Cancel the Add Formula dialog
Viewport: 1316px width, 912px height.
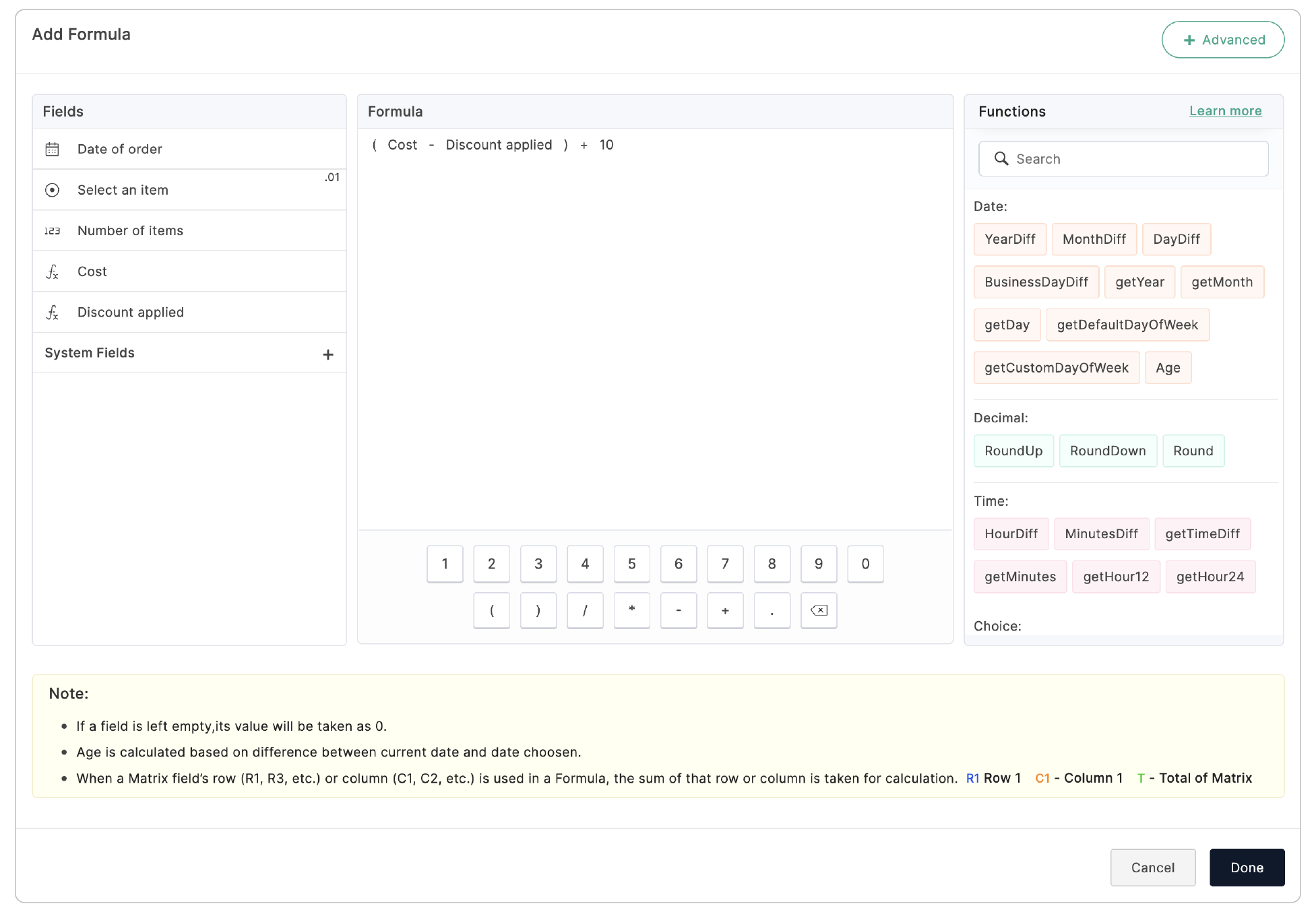coord(1152,868)
